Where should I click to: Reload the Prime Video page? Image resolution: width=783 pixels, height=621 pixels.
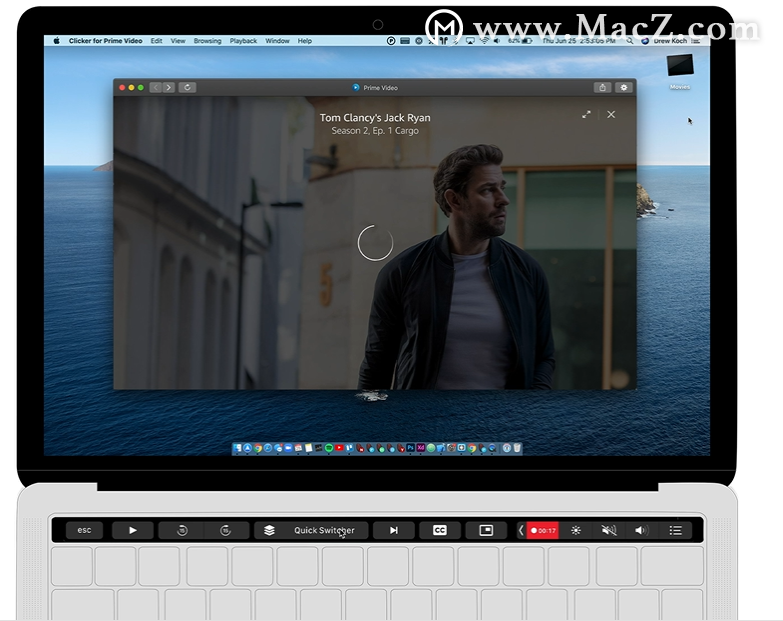coord(187,87)
